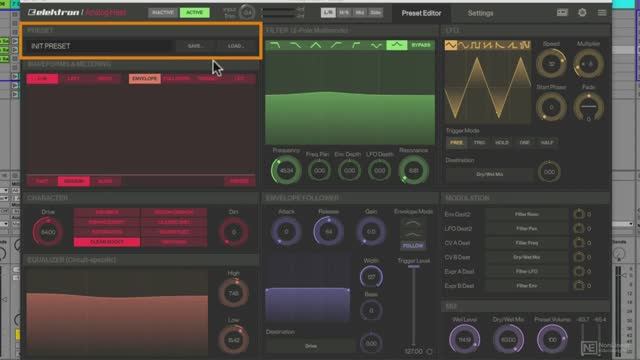The height and width of the screenshot is (360, 640).
Task: Select the 1-pole lowpass filter shape icon
Action: [295, 45]
